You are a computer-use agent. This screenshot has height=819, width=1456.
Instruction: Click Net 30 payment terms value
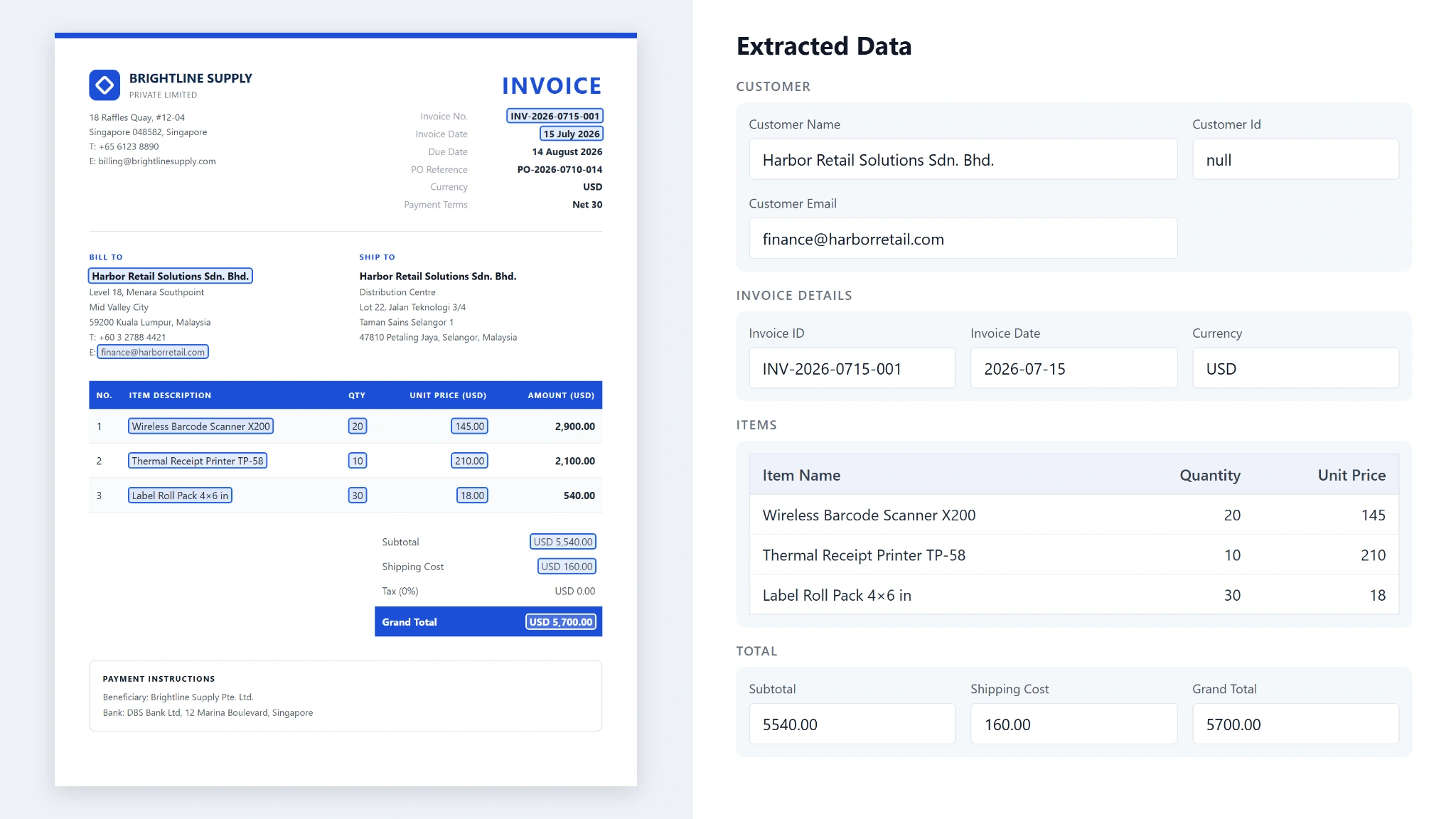point(587,204)
